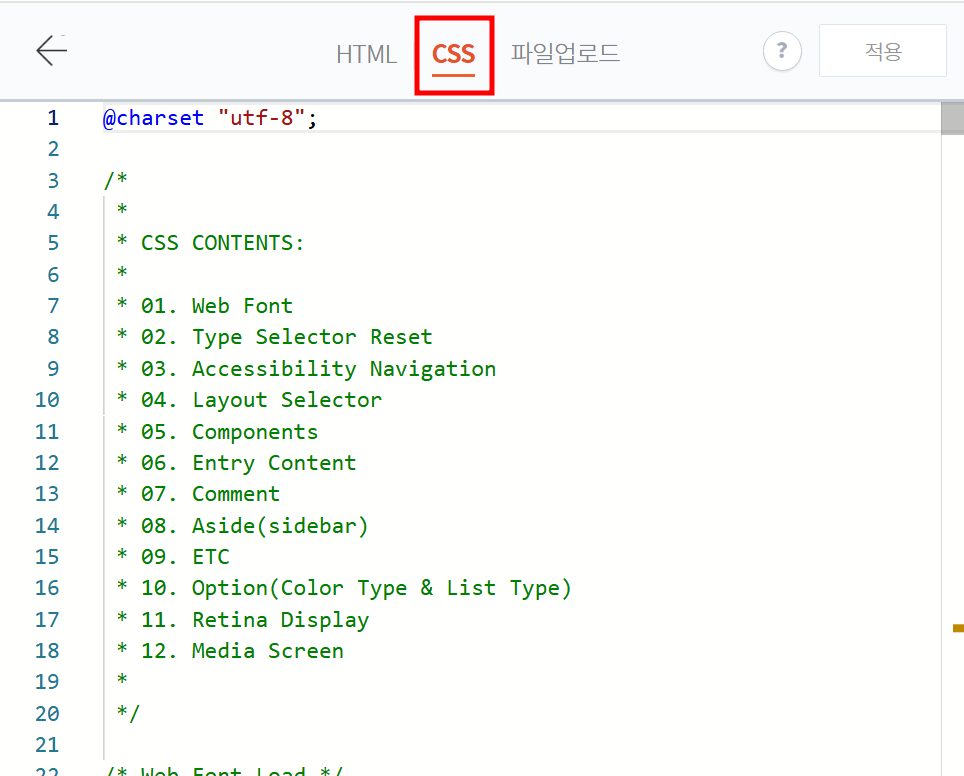
Task: Click the vertical scrollbar thumb
Action: pyautogui.click(x=952, y=119)
